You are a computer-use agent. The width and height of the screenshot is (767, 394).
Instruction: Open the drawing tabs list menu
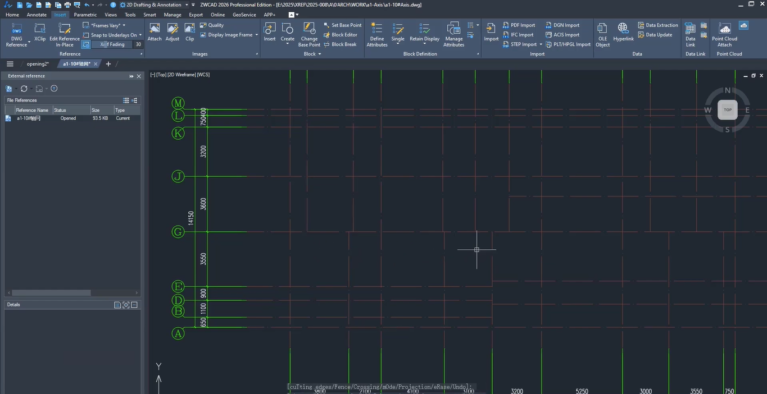(10, 64)
